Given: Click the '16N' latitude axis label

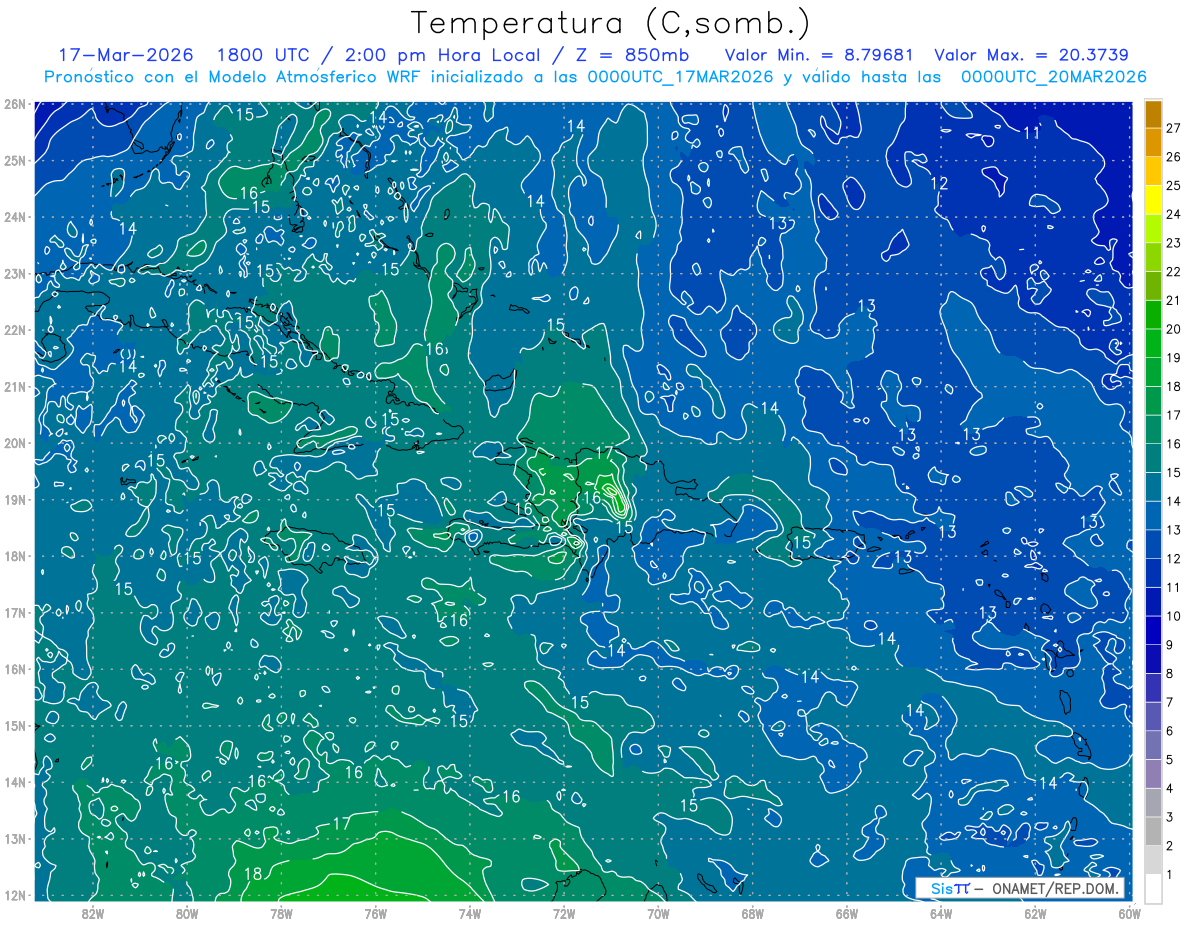Looking at the screenshot, I should pyautogui.click(x=14, y=669).
